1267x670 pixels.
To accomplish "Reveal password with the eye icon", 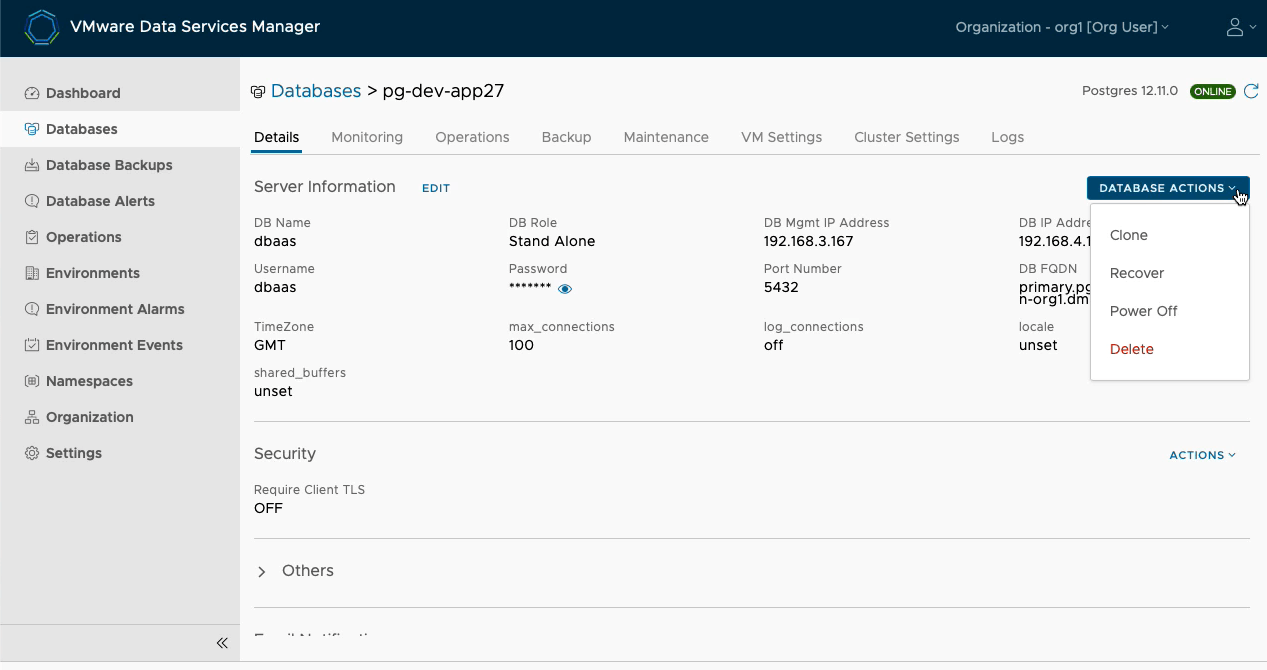I will pos(565,289).
